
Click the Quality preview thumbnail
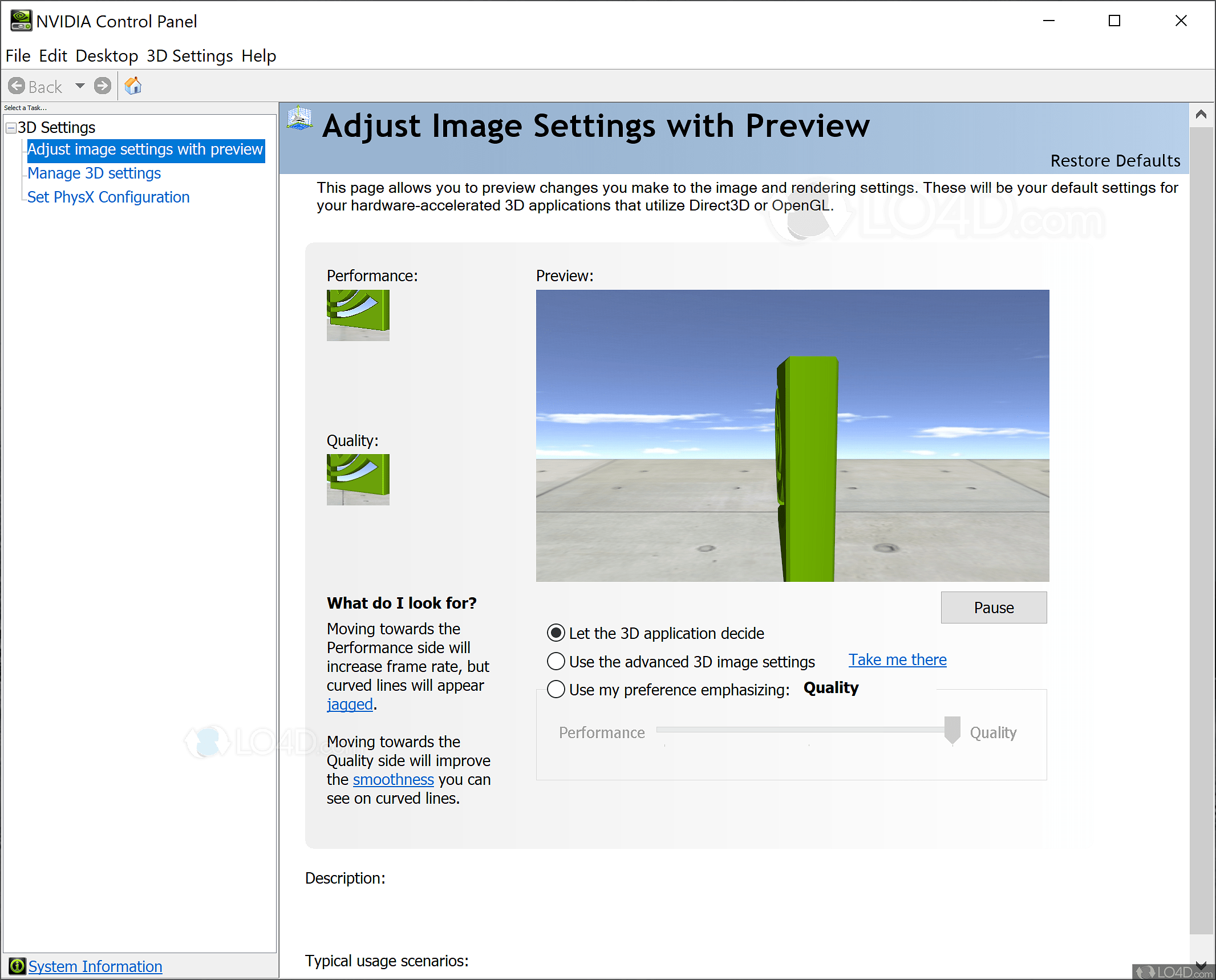click(358, 479)
